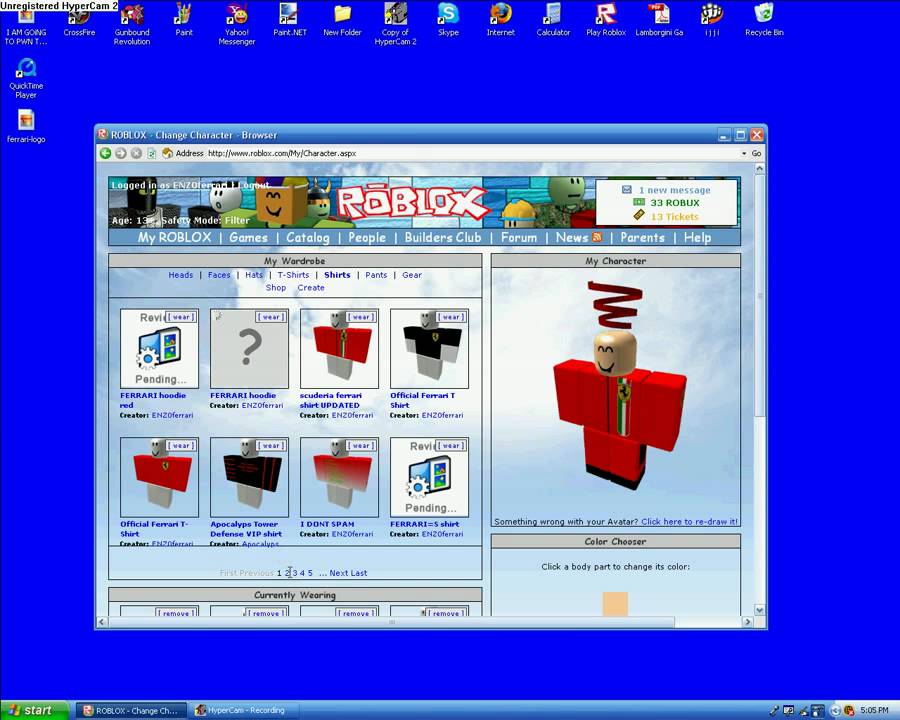Click FERRARI hoodie red item thumbnail

[160, 349]
